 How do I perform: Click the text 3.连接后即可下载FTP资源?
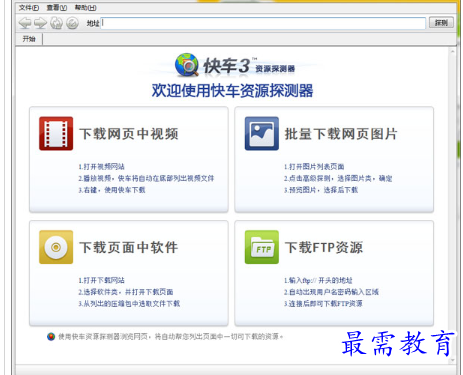(x=323, y=303)
